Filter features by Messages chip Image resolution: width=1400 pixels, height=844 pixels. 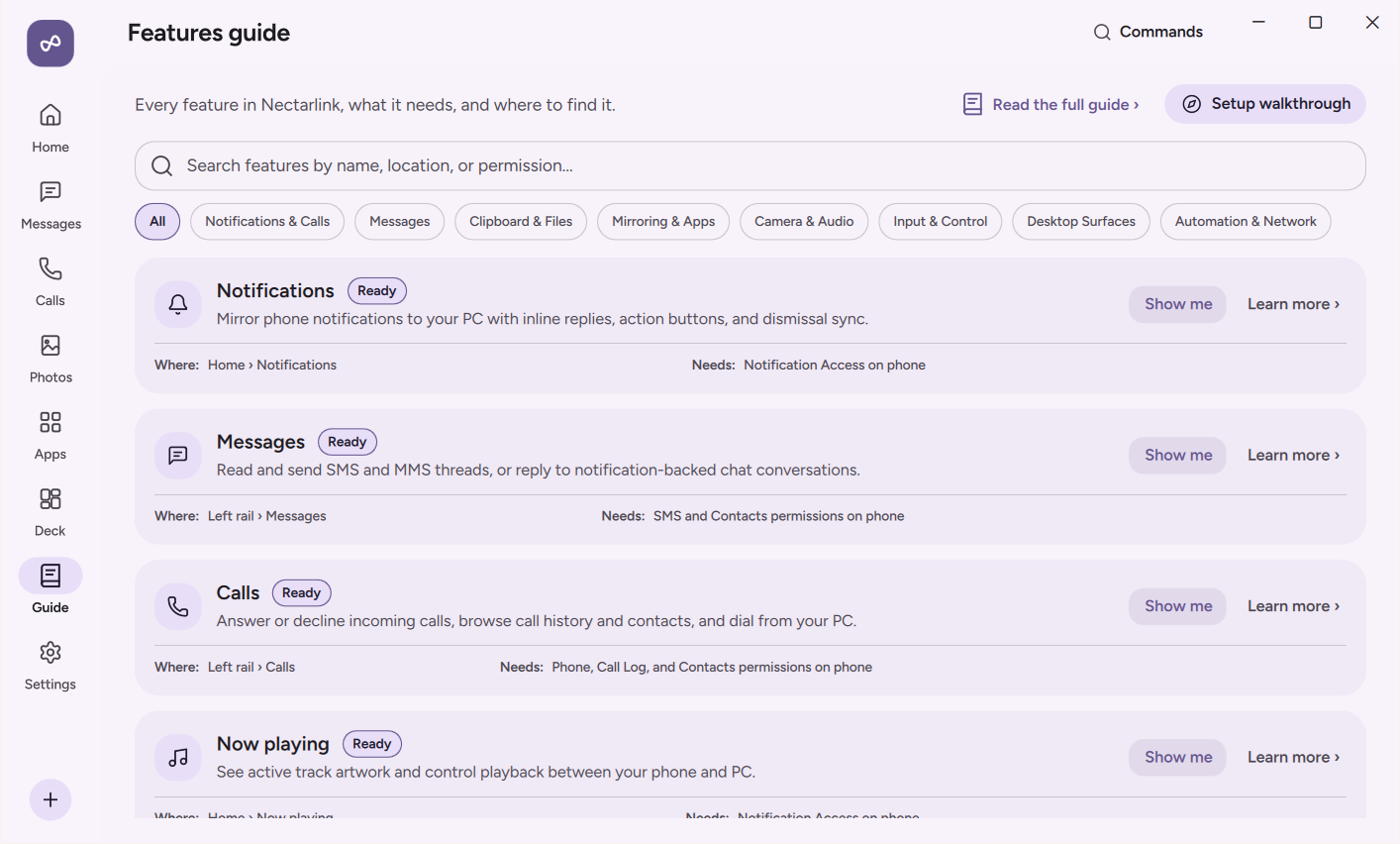pos(400,222)
